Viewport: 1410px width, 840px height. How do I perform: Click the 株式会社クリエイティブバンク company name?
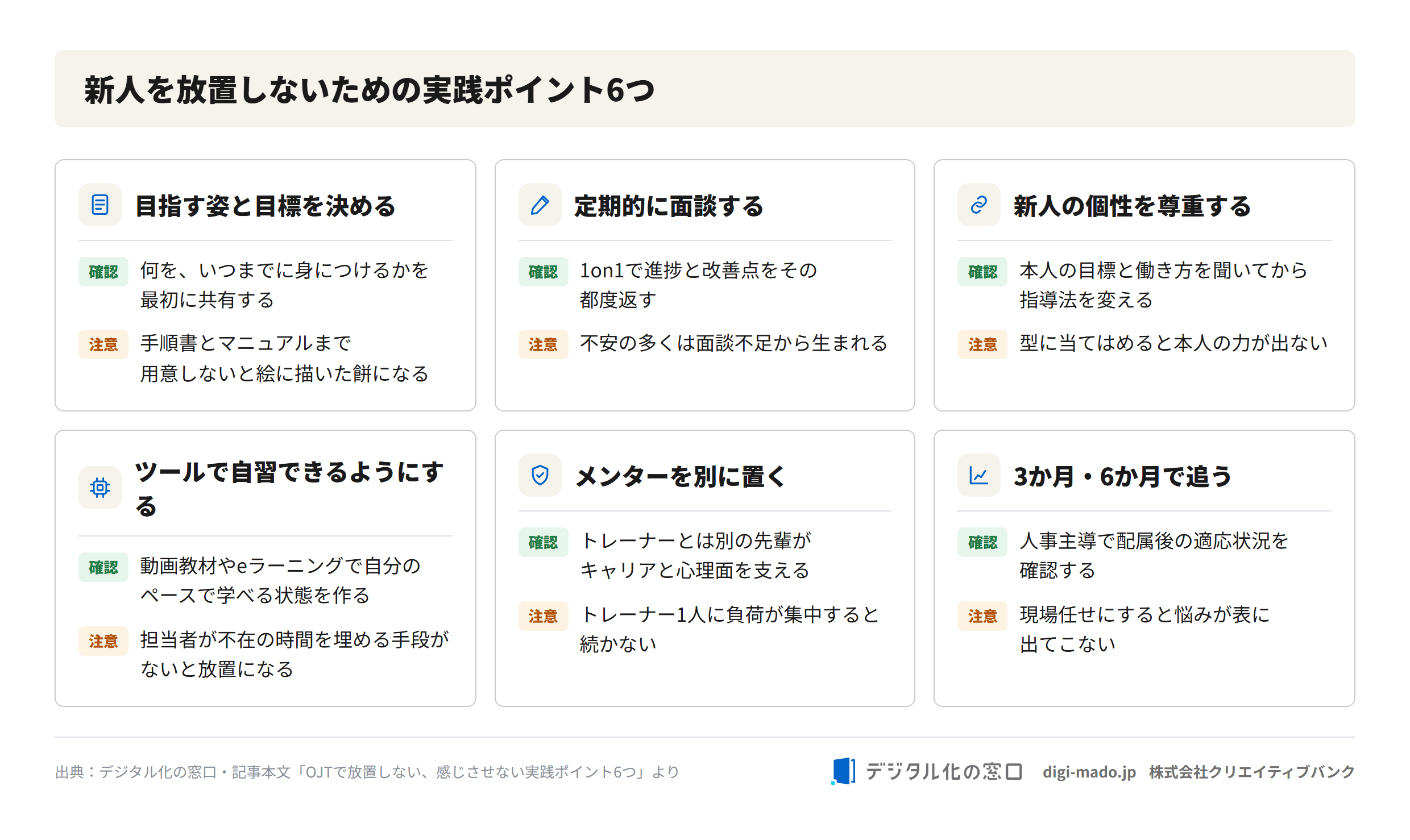click(x=1251, y=772)
